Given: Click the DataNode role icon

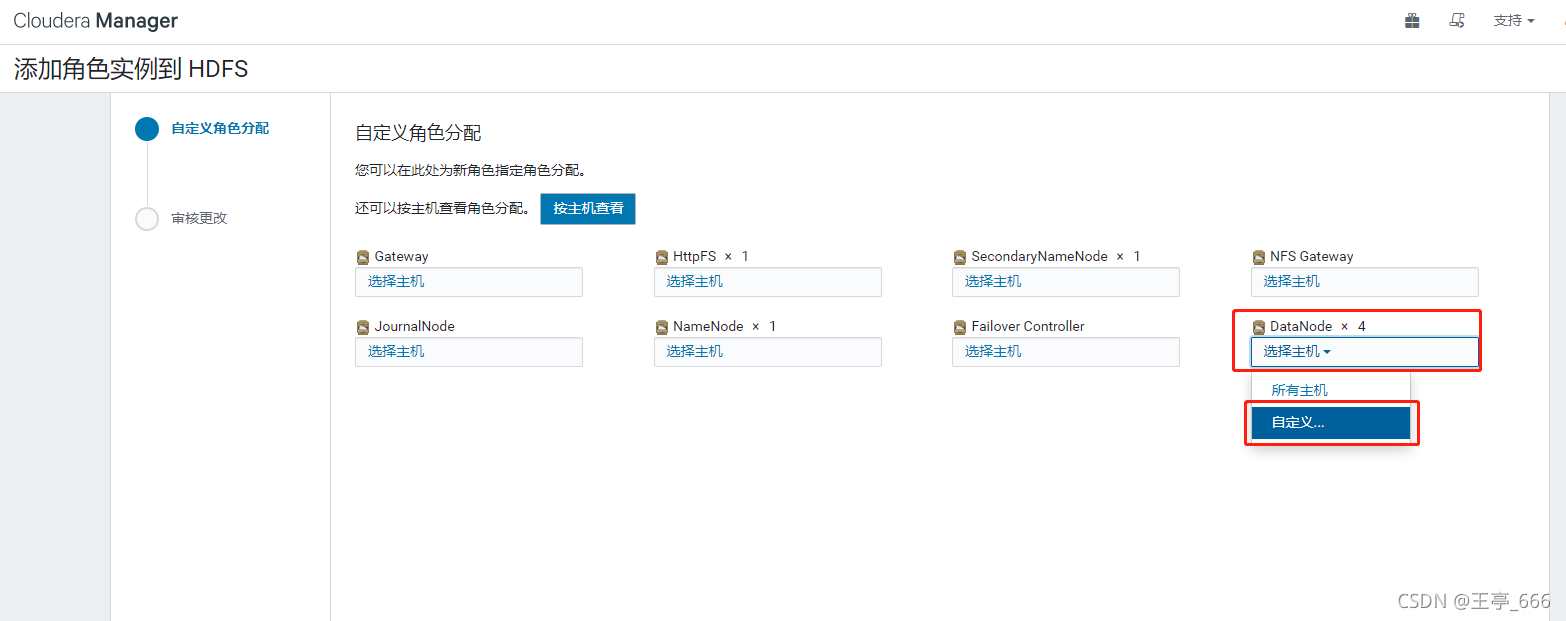Looking at the screenshot, I should click(x=1259, y=326).
